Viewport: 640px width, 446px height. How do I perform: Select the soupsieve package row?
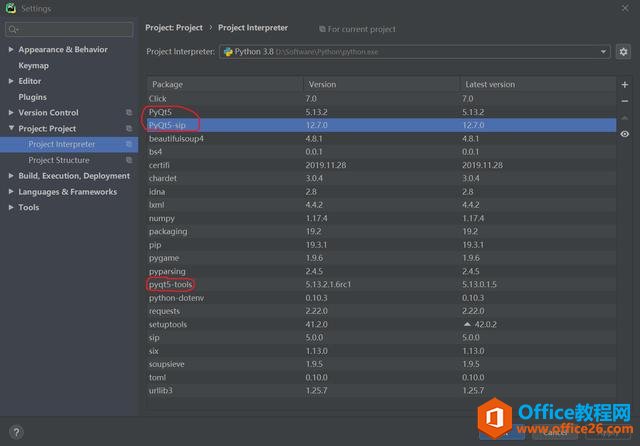coord(382,364)
